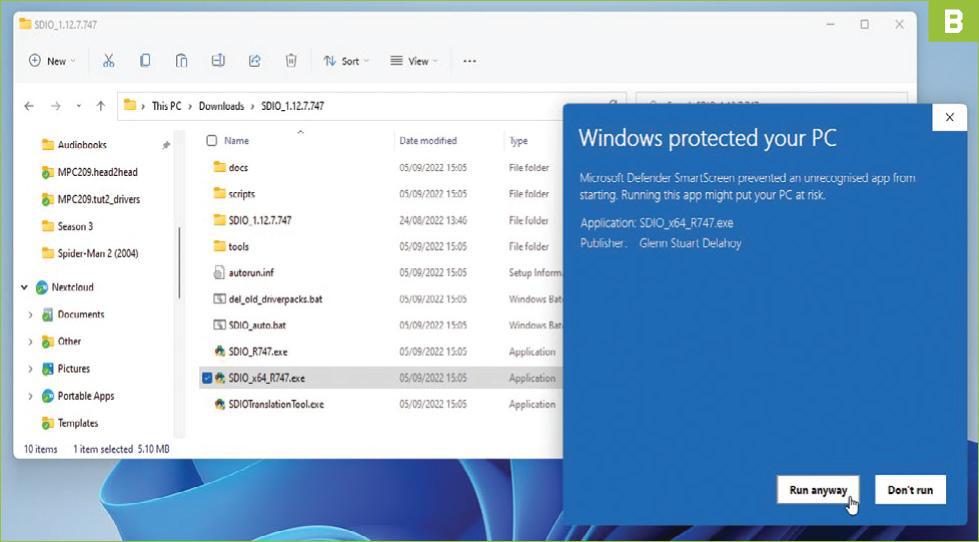Minimize the File Explorer window
Screen dimensions: 979x542
tap(830, 24)
